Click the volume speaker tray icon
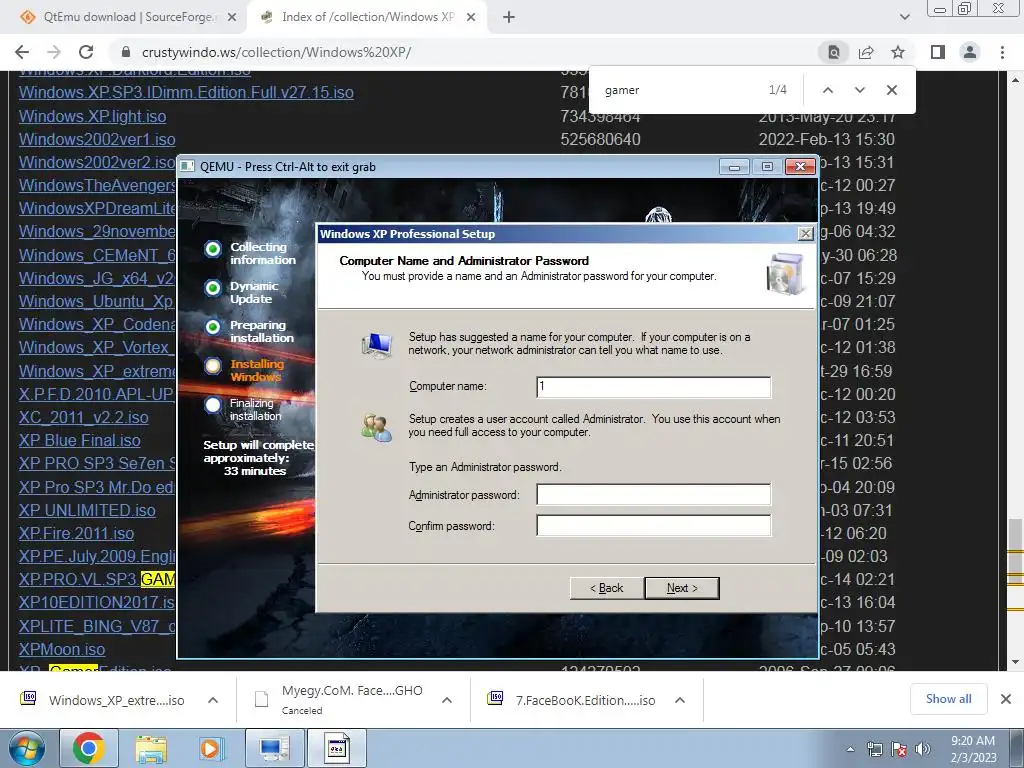1024x768 pixels. [x=923, y=749]
